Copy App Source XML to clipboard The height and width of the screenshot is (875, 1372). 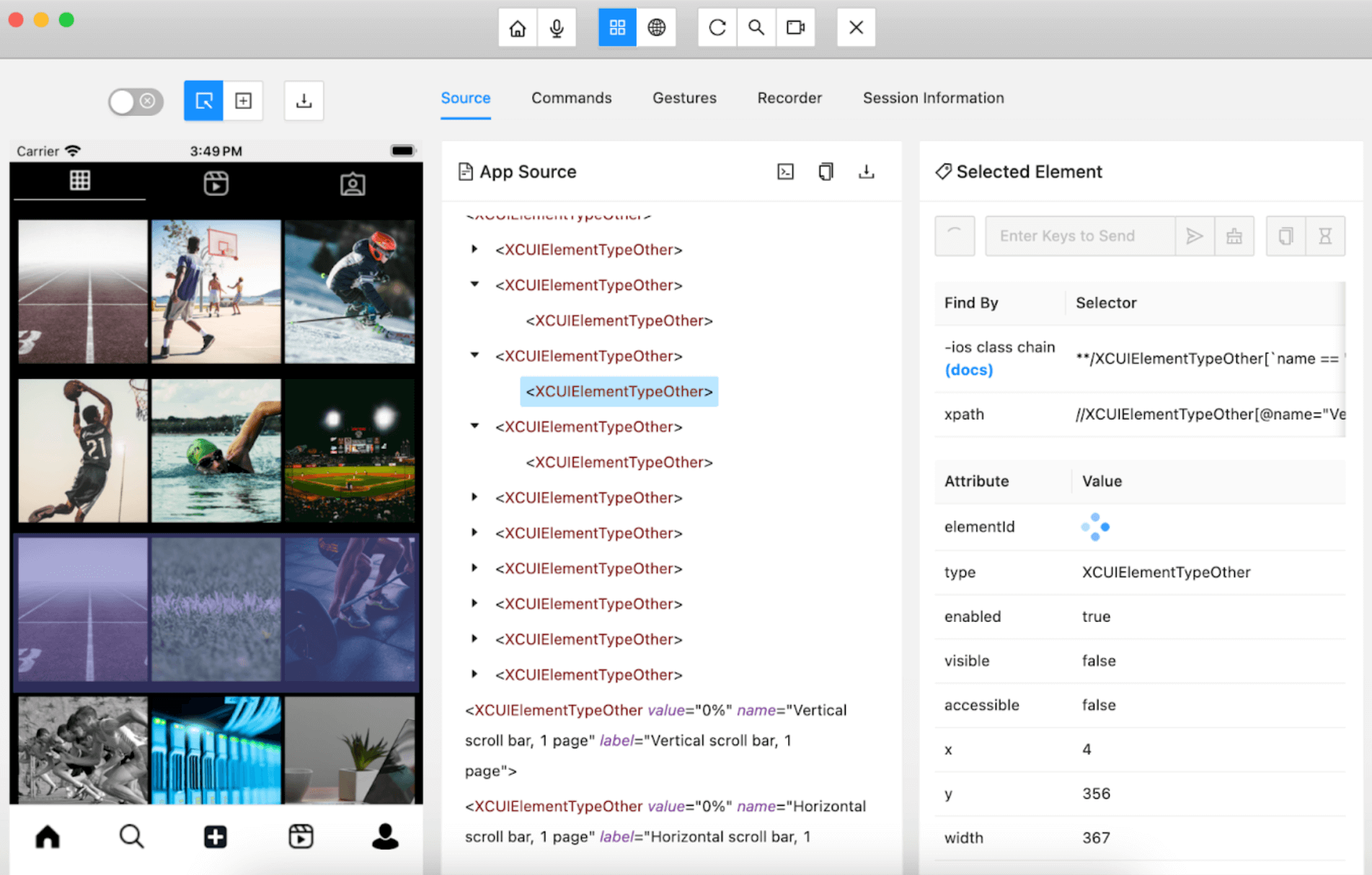(x=826, y=172)
